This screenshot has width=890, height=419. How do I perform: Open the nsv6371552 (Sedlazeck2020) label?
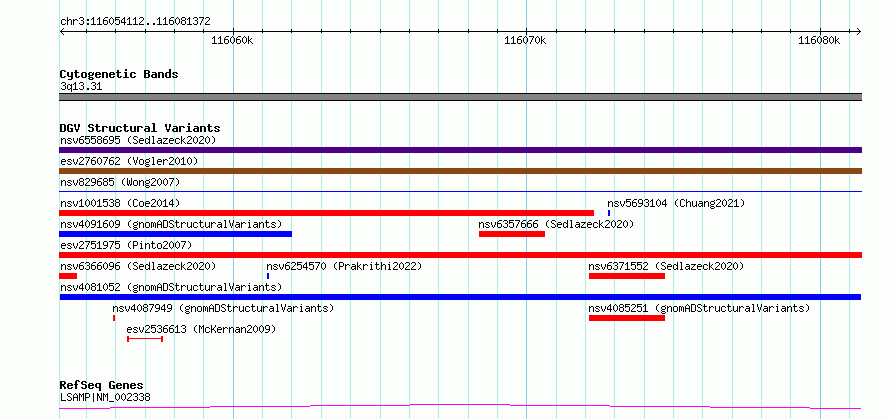point(666,266)
